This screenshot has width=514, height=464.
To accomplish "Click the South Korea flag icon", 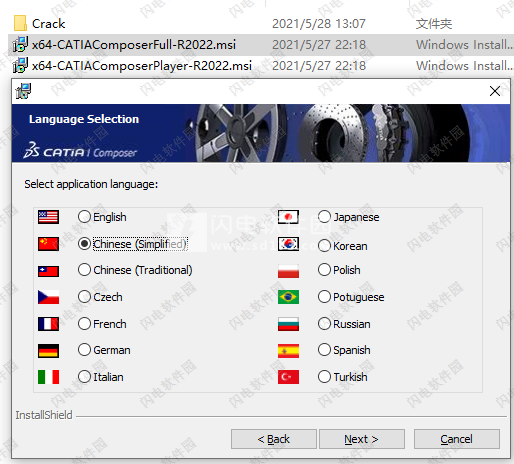I will (x=288, y=244).
